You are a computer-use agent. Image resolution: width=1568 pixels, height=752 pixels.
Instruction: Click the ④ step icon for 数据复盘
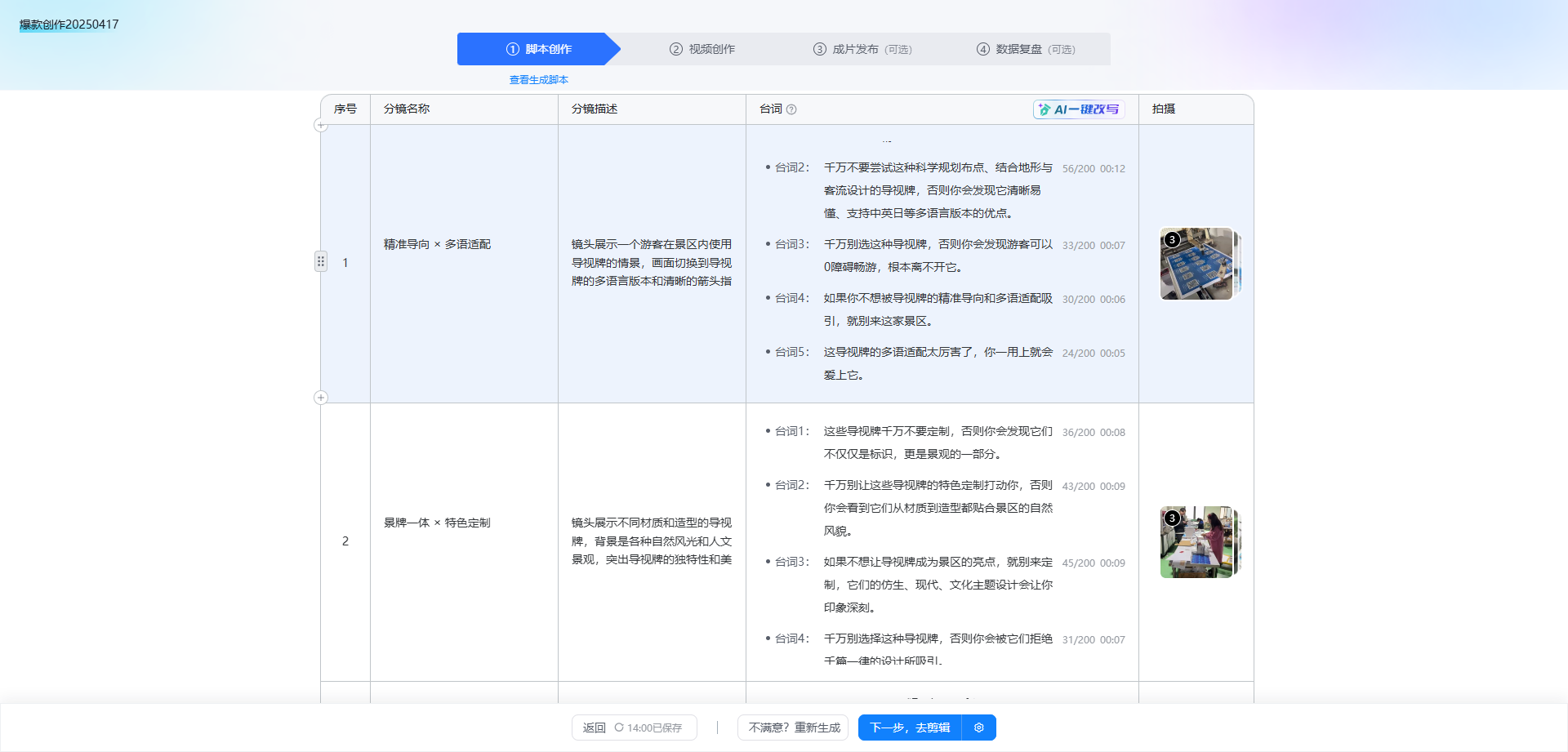pyautogui.click(x=982, y=49)
